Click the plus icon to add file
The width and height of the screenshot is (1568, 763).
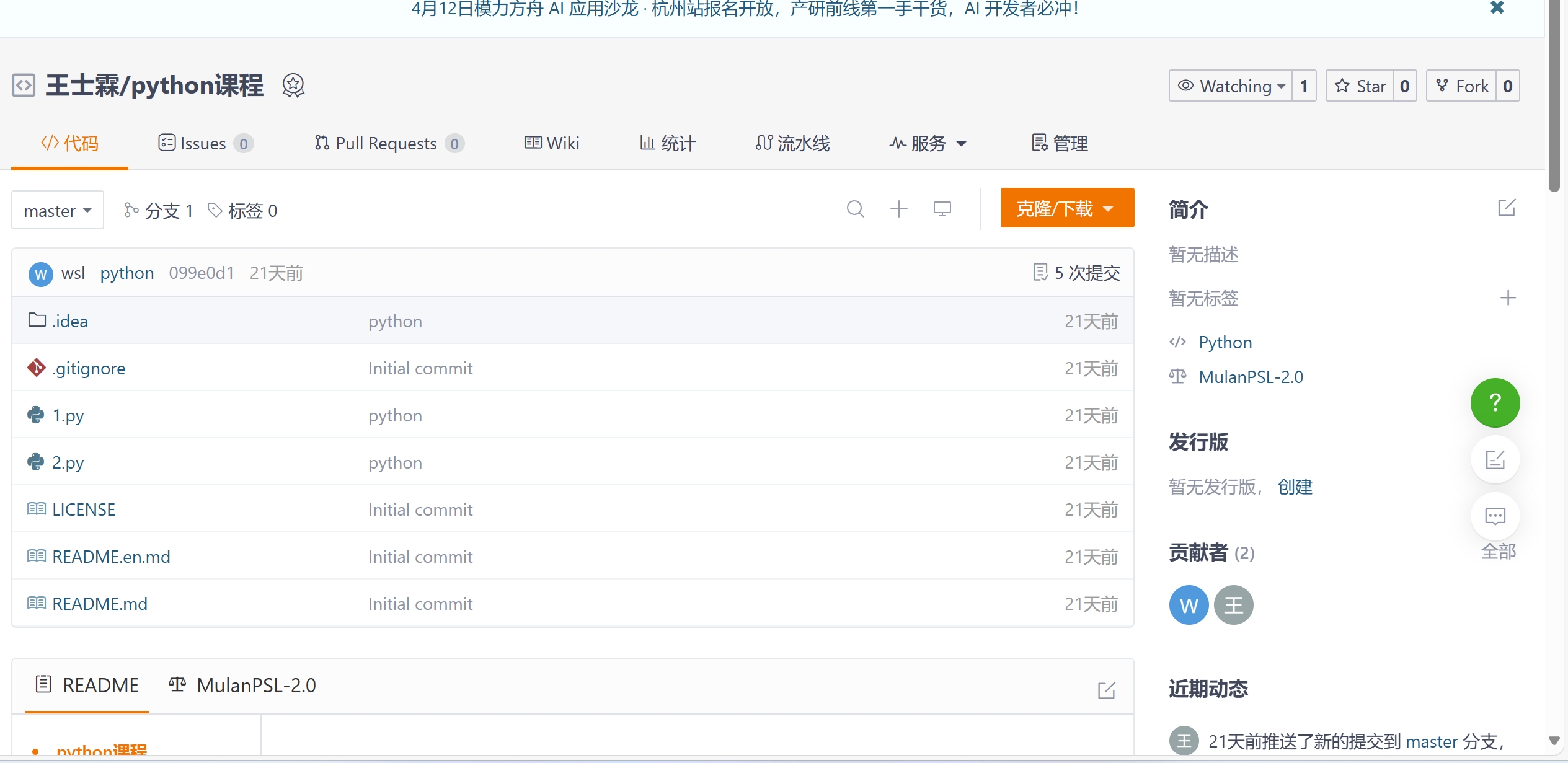point(898,209)
